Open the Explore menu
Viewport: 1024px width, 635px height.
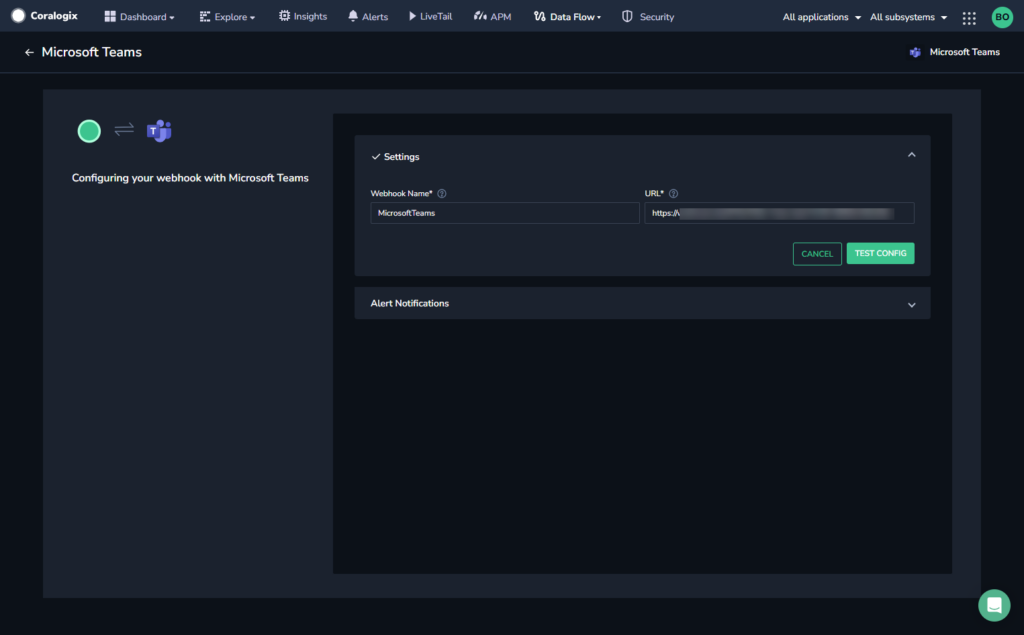(227, 17)
